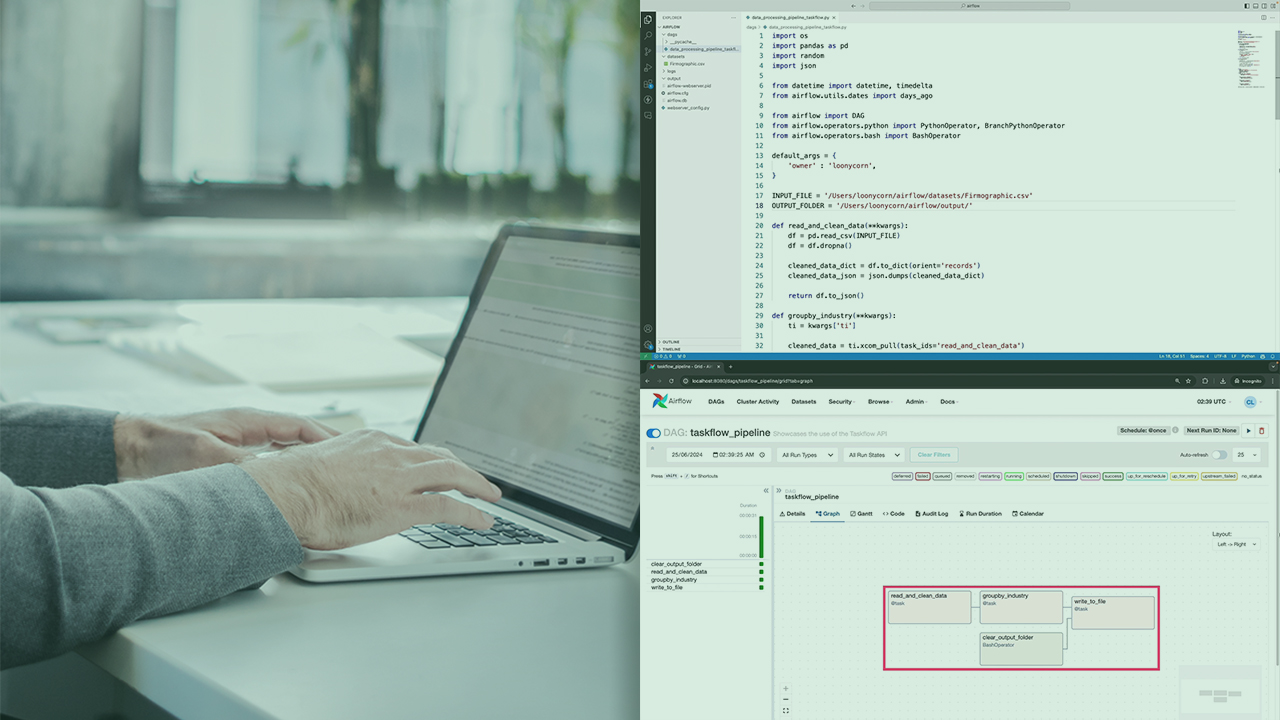This screenshot has height=720, width=1280.
Task: Delete the DAG using the trash icon
Action: tap(1261, 431)
